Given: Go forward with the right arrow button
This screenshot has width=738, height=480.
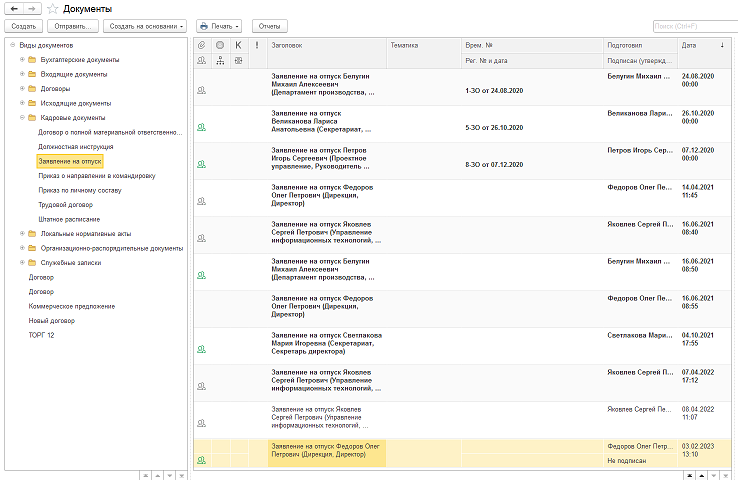Looking at the screenshot, I should (x=32, y=9).
